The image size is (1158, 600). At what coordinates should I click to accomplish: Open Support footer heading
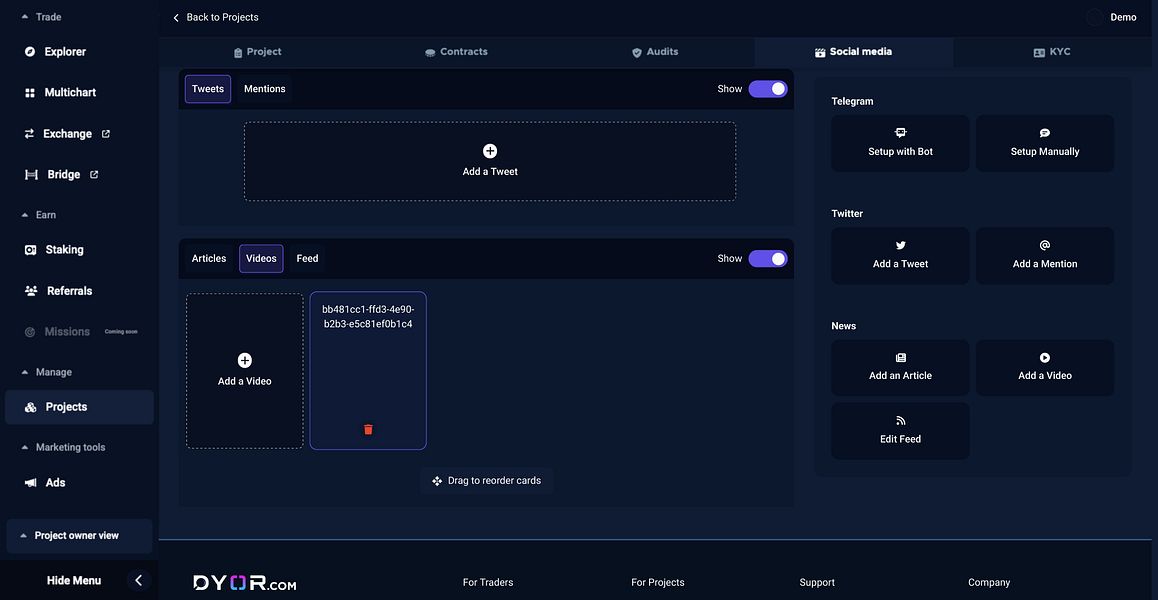[x=817, y=582]
